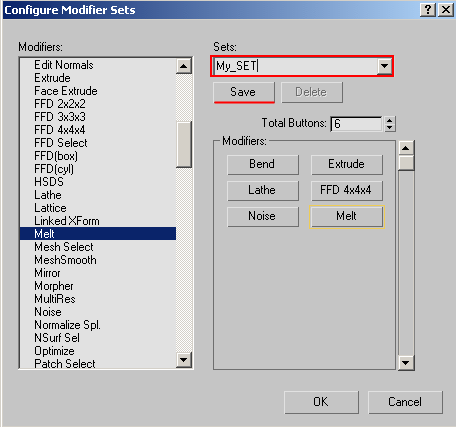Click the title bar help question mark
The image size is (456, 427).
coord(428,10)
